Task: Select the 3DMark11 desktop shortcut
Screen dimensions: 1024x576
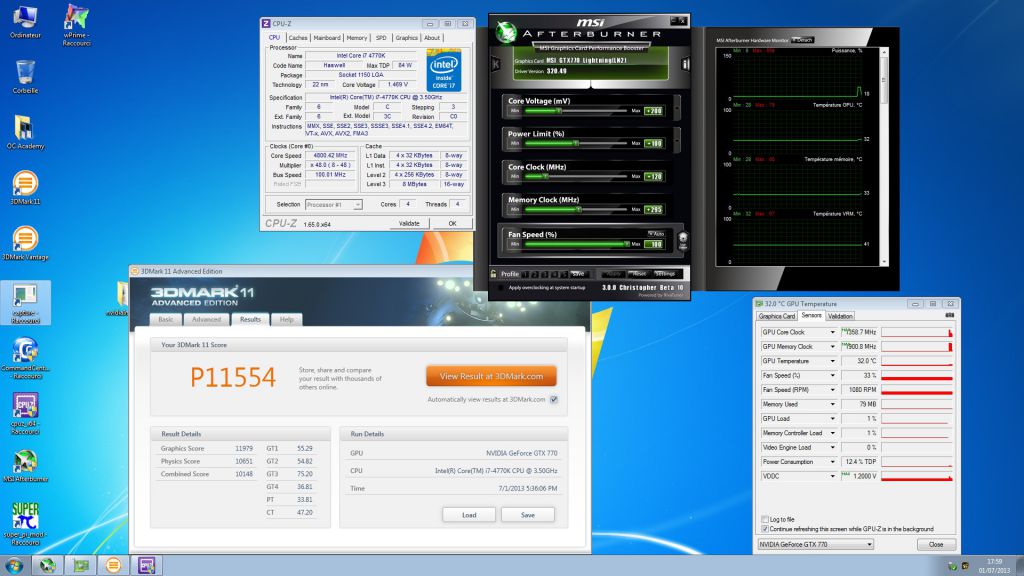Action: point(25,187)
